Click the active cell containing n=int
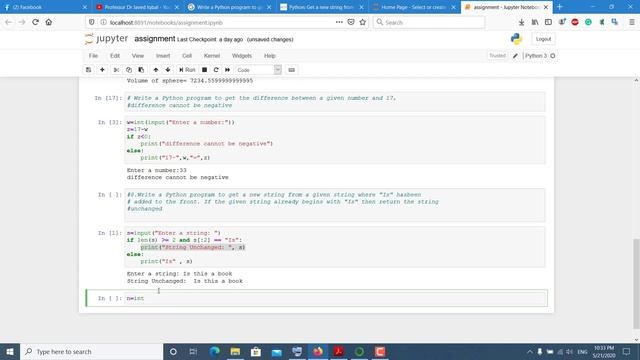 pyautogui.click(x=335, y=298)
